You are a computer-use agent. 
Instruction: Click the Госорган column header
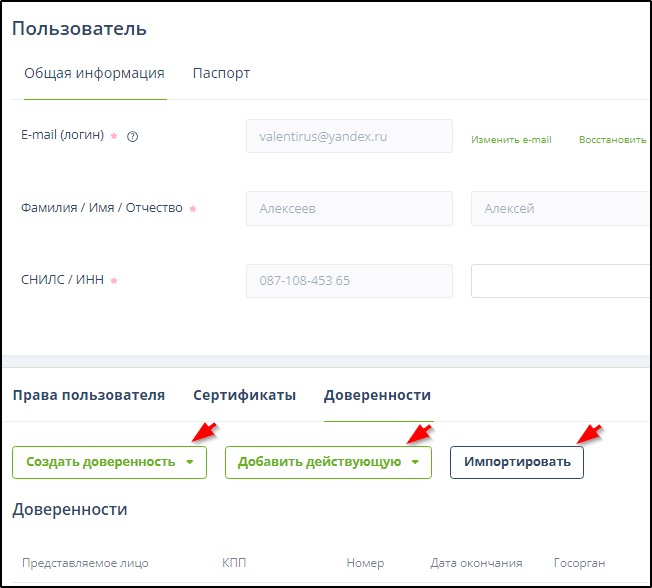579,563
